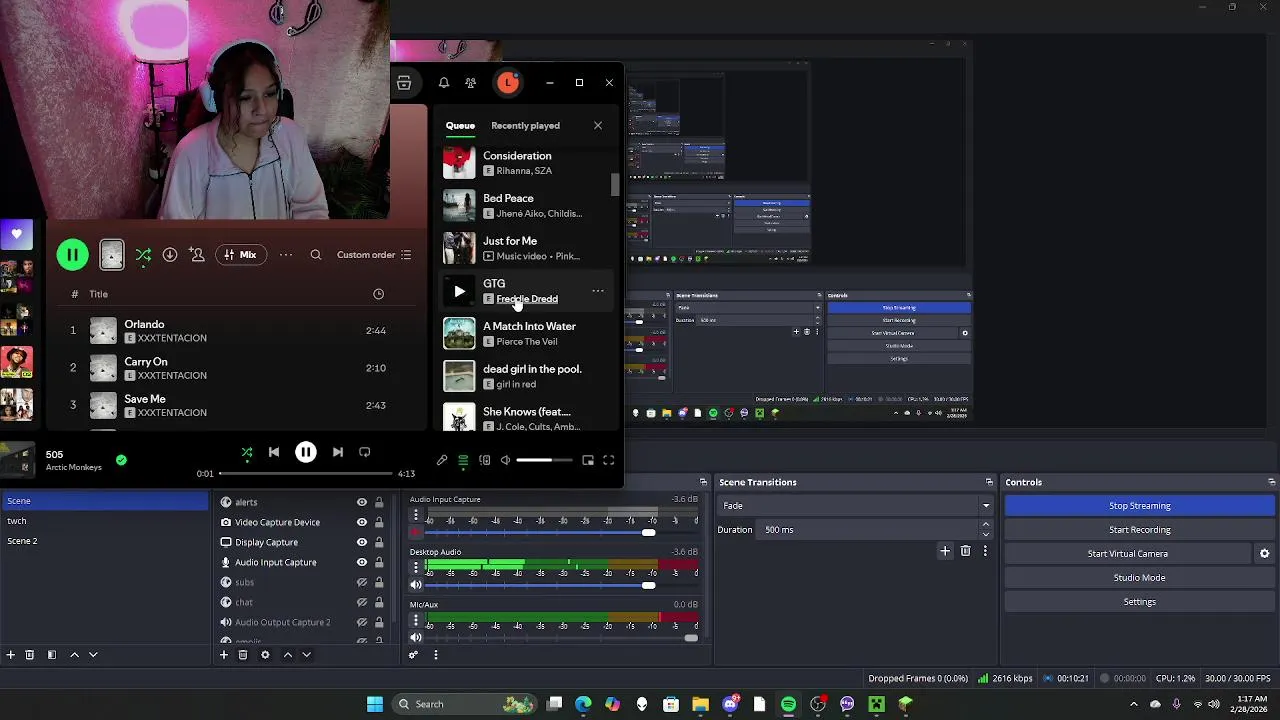The image size is (1280, 720).
Task: Toggle repeat in the player bar
Action: pyautogui.click(x=365, y=453)
